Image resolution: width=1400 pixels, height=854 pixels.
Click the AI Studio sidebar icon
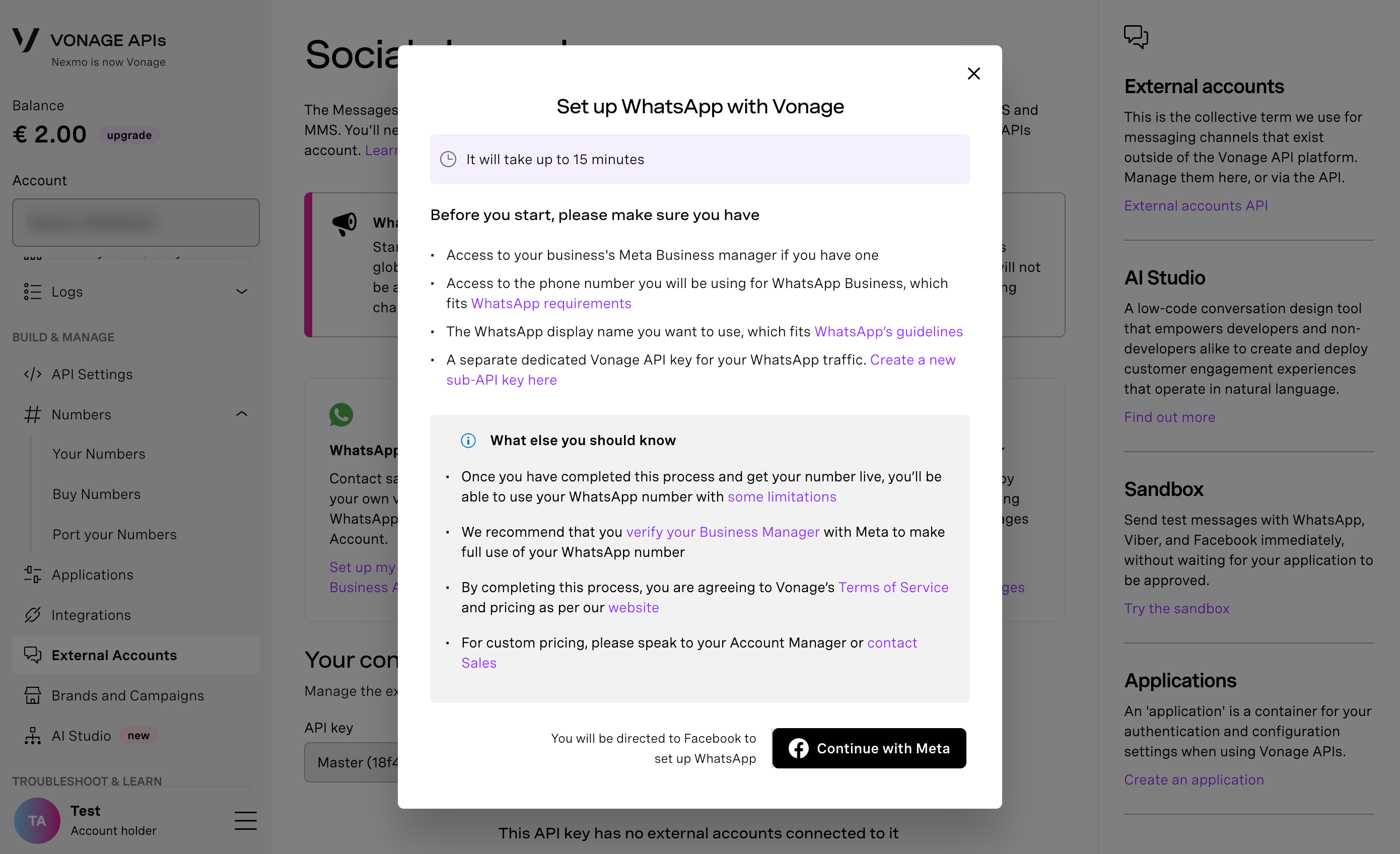pyautogui.click(x=32, y=735)
